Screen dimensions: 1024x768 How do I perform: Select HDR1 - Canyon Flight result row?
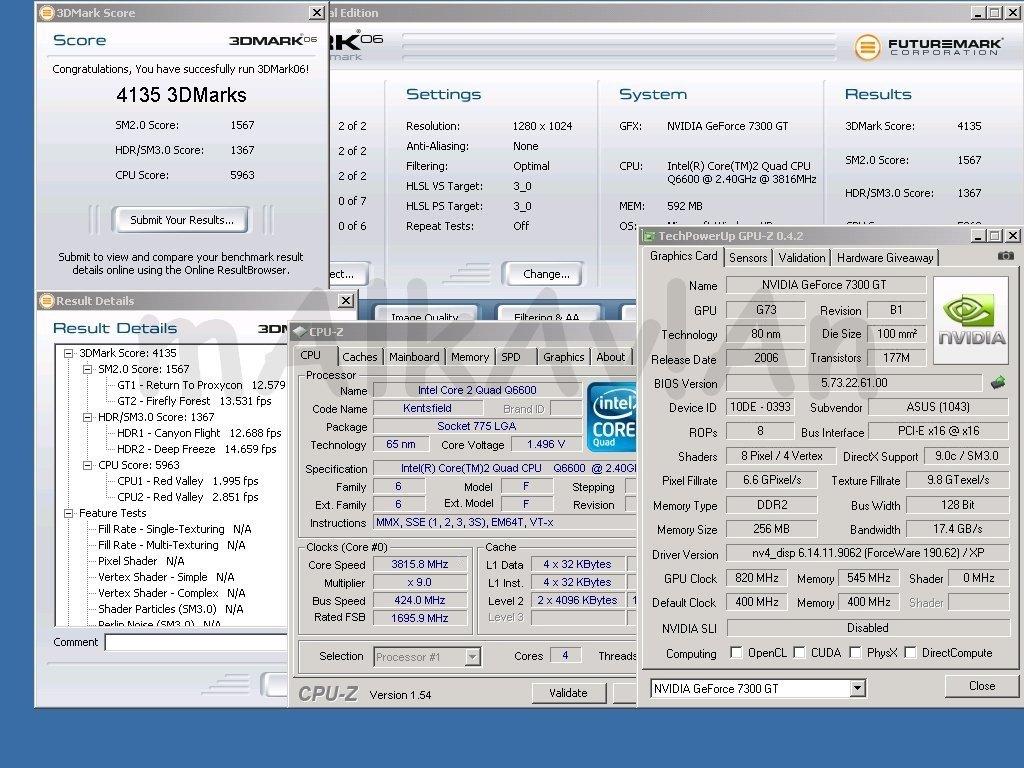[x=199, y=433]
